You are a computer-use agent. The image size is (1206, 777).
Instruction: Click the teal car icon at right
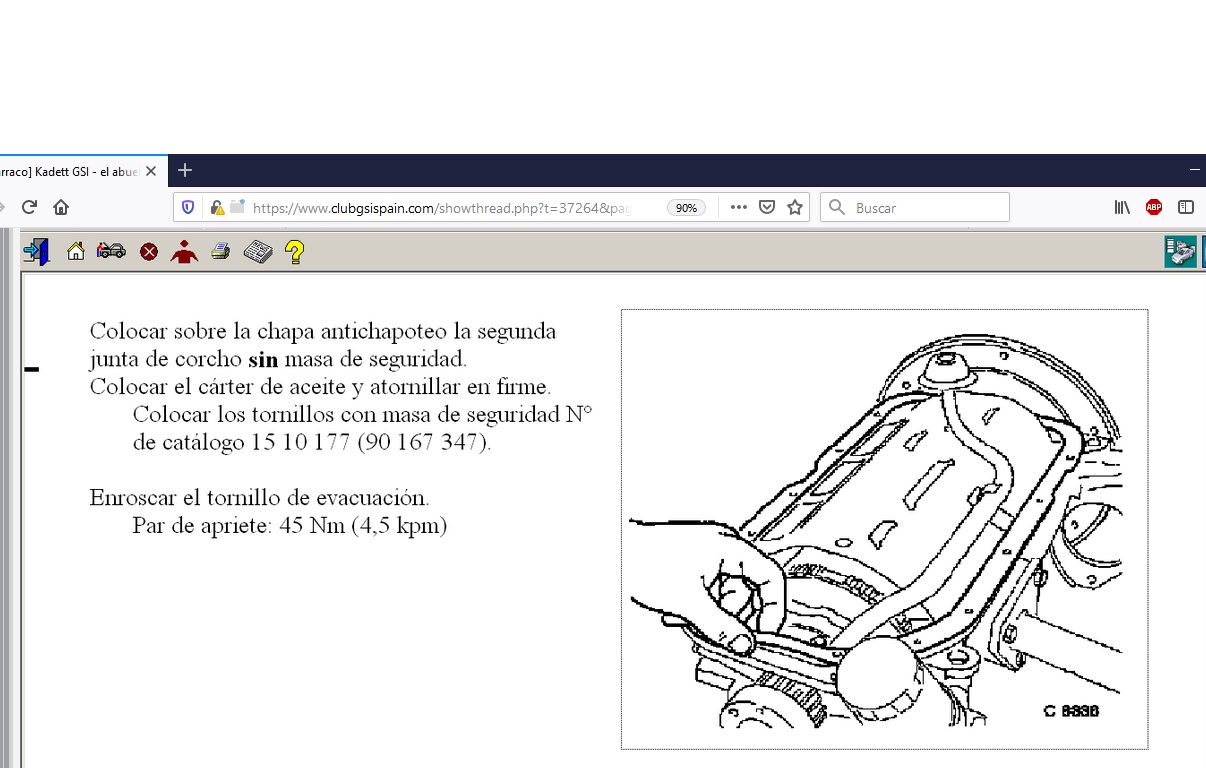(x=1180, y=252)
